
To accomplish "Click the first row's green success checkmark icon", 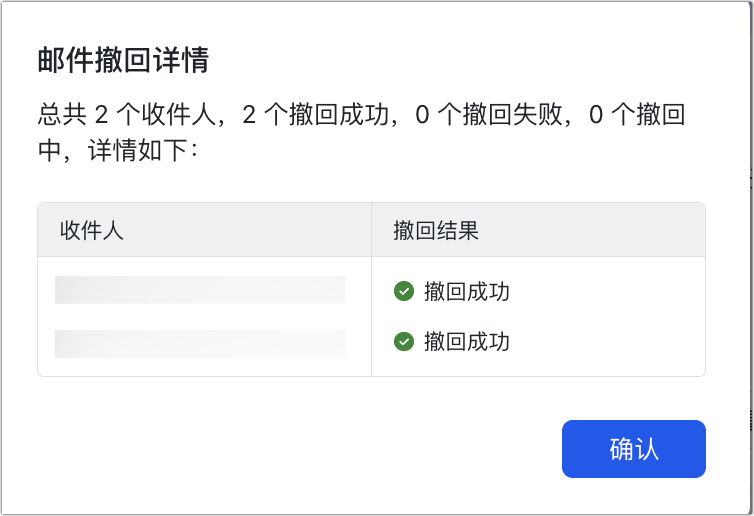I will (404, 291).
